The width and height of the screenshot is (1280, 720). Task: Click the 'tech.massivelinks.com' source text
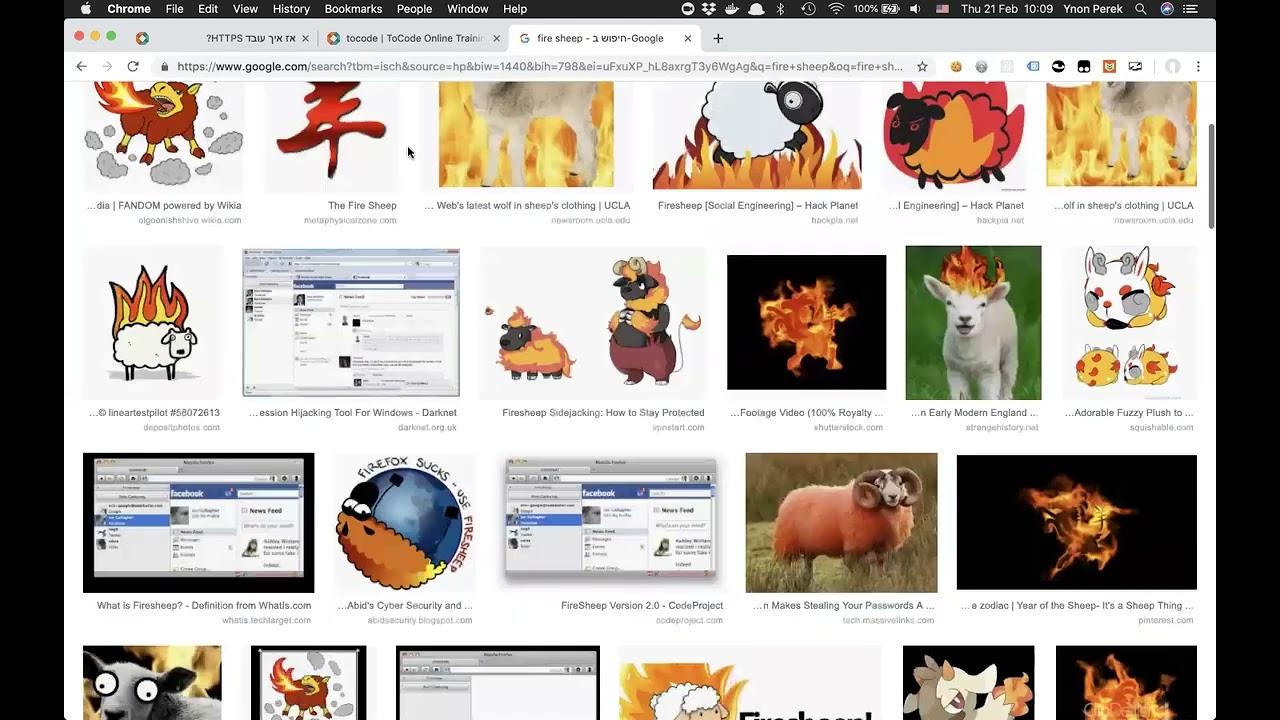click(x=888, y=620)
